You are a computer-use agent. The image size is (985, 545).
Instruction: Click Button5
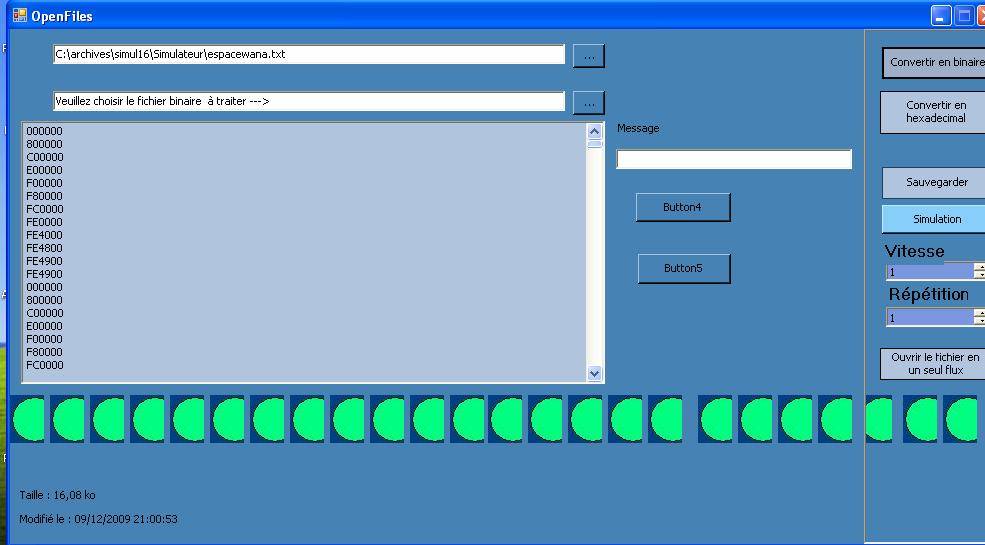pos(684,269)
